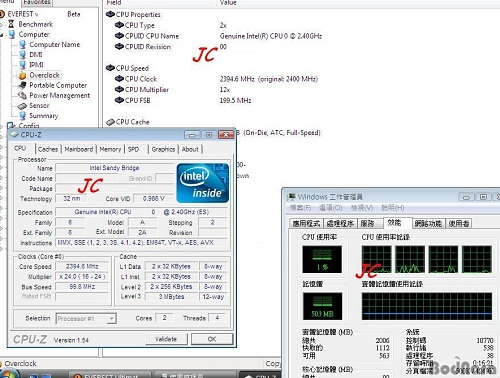Click the 503 MB memory meter
Screen dimensions: 500x378
tap(322, 306)
